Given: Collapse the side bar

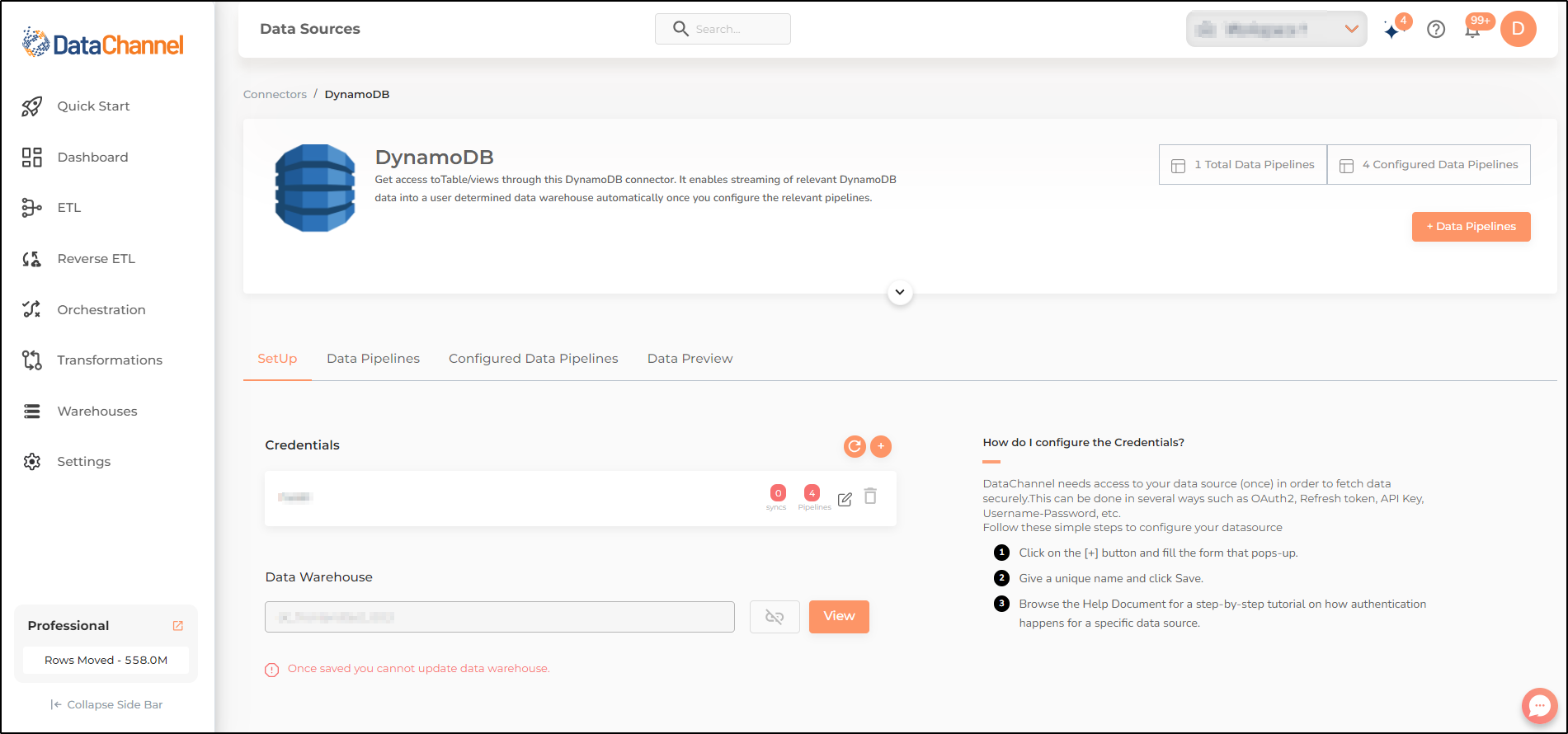Looking at the screenshot, I should point(106,704).
